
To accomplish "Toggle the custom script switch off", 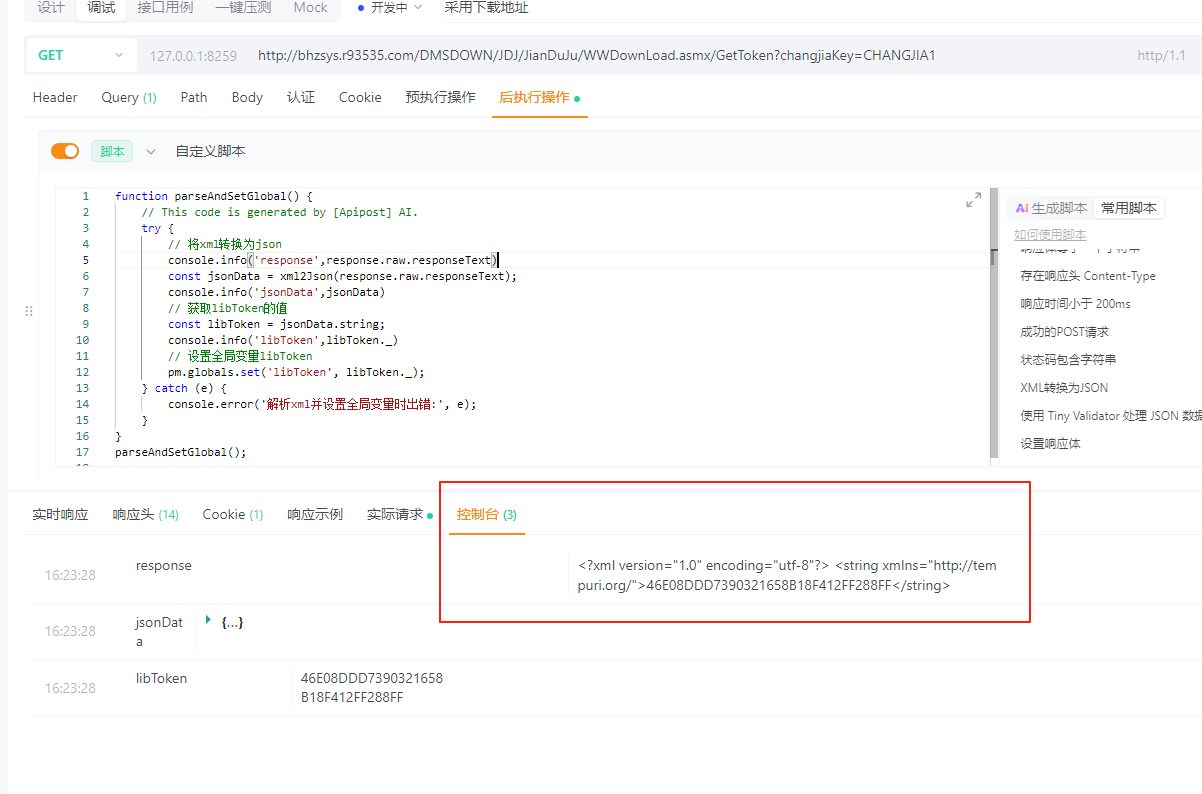I will (65, 151).
